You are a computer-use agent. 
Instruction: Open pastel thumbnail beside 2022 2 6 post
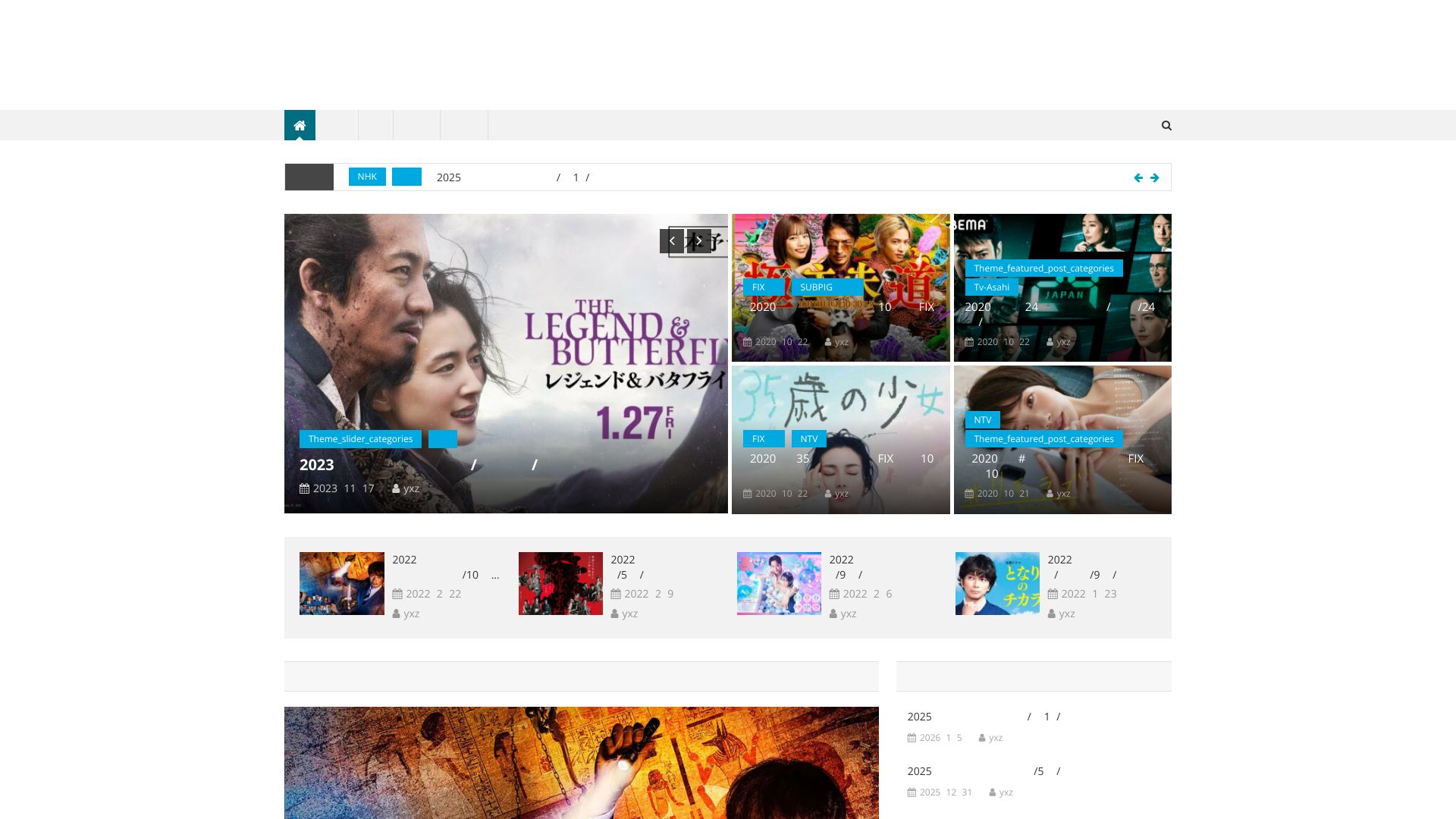[779, 583]
